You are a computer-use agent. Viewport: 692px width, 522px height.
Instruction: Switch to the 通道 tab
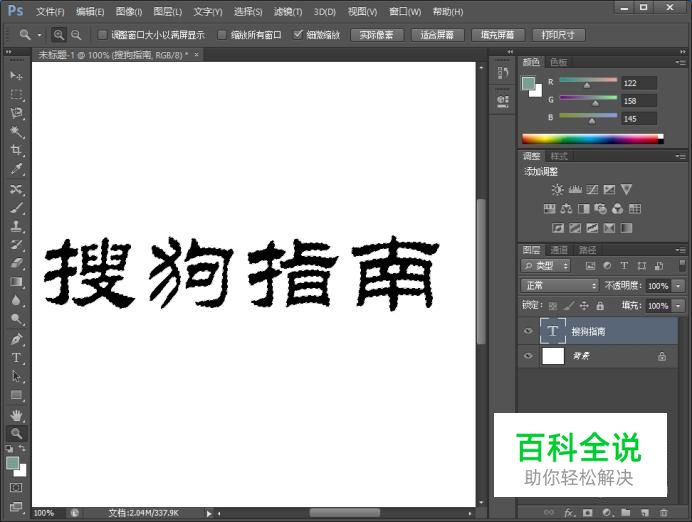tap(559, 250)
